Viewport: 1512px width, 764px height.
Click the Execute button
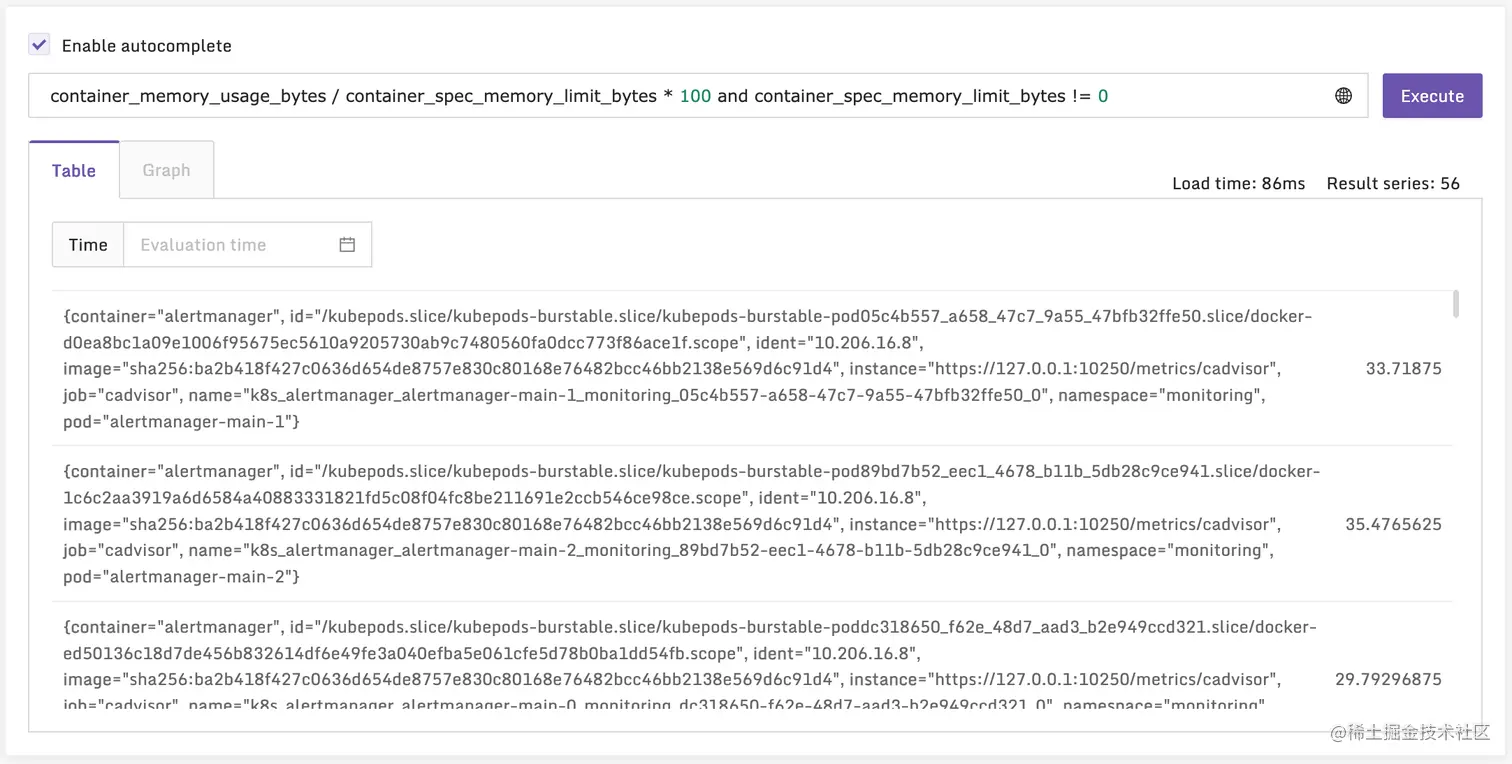coord(1432,95)
